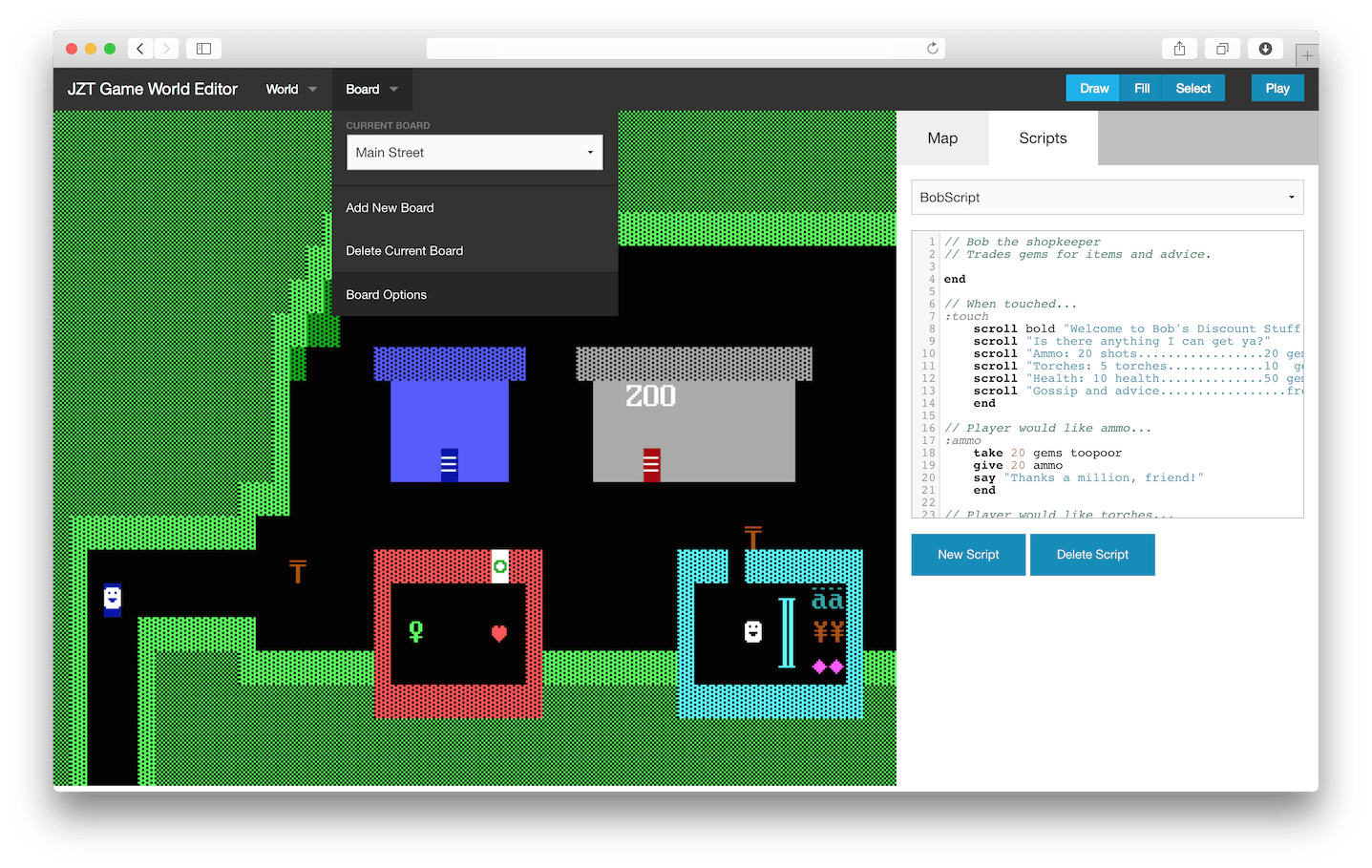Click the blue dotted roof of the blue building
The width and height of the screenshot is (1372, 868).
coord(449,364)
